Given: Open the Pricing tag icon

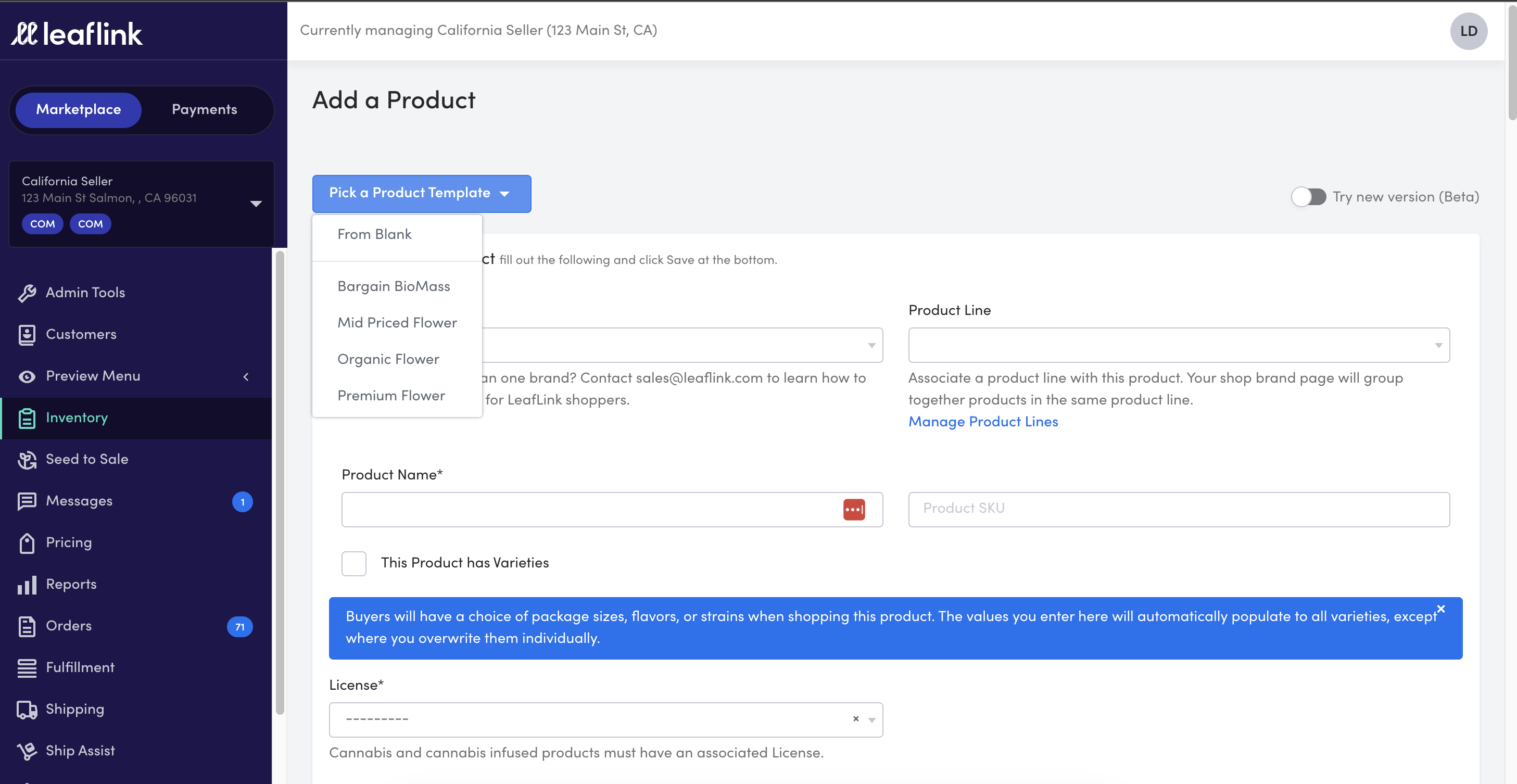Looking at the screenshot, I should [27, 543].
